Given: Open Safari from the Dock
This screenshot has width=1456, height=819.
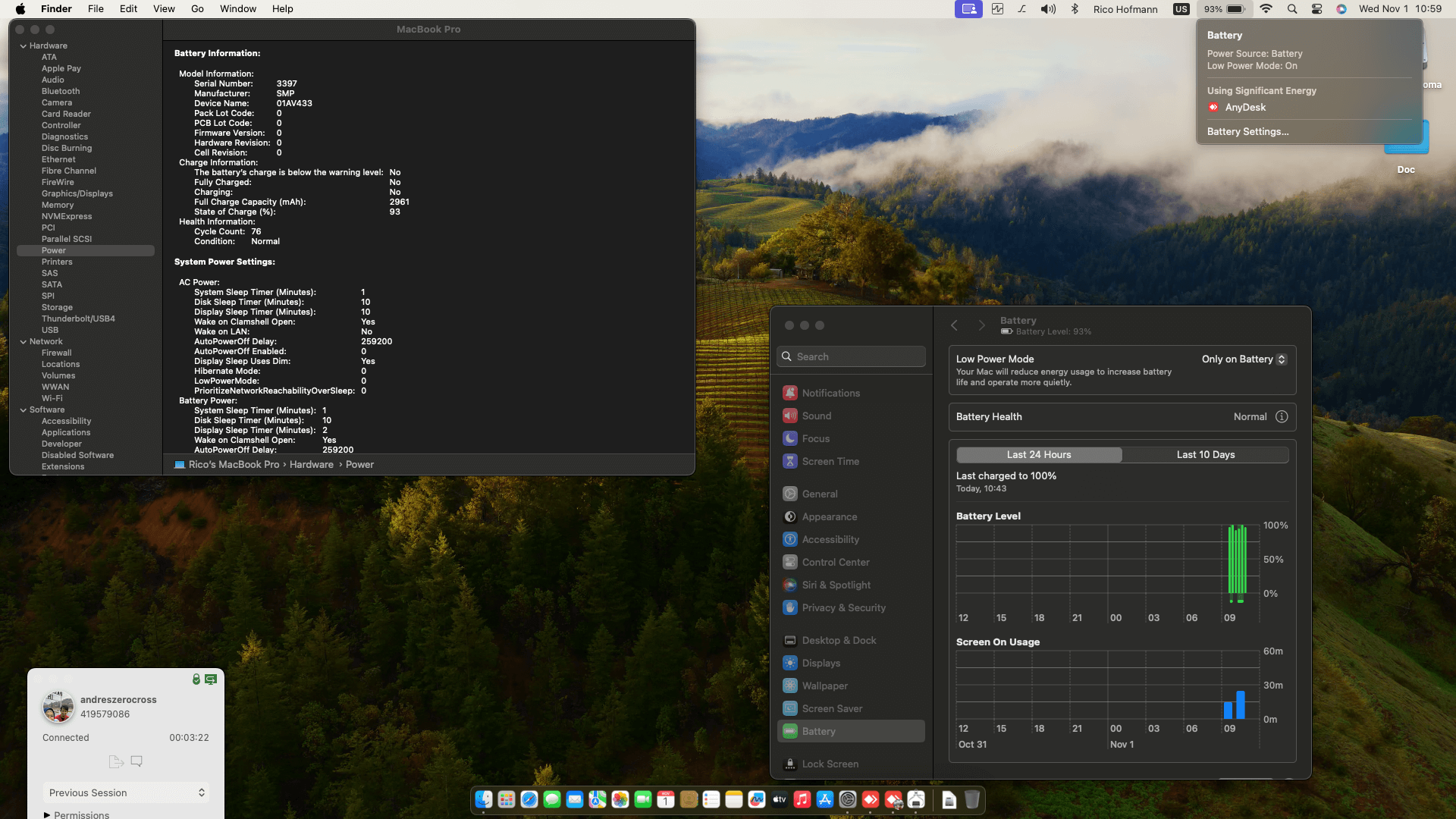Looking at the screenshot, I should click(x=529, y=799).
